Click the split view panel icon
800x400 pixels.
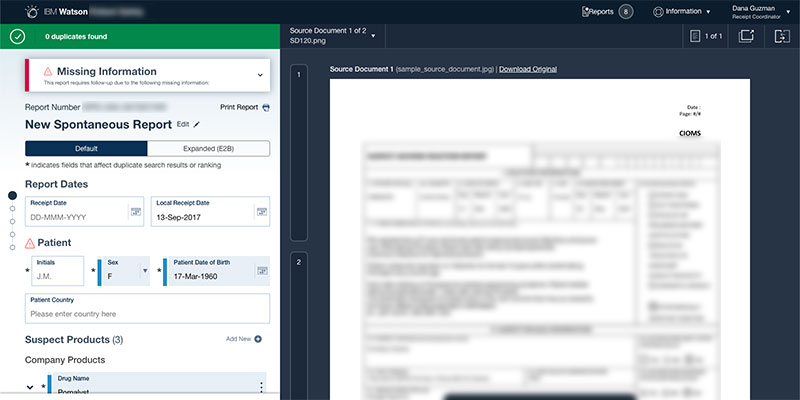(x=781, y=37)
